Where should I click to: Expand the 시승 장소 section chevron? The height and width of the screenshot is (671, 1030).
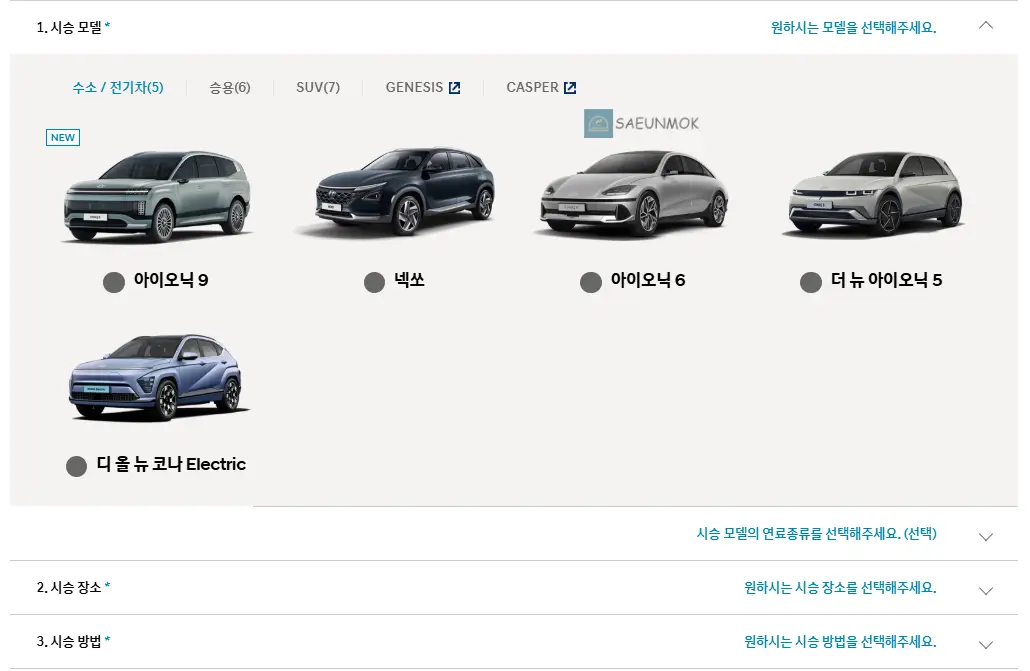(985, 590)
